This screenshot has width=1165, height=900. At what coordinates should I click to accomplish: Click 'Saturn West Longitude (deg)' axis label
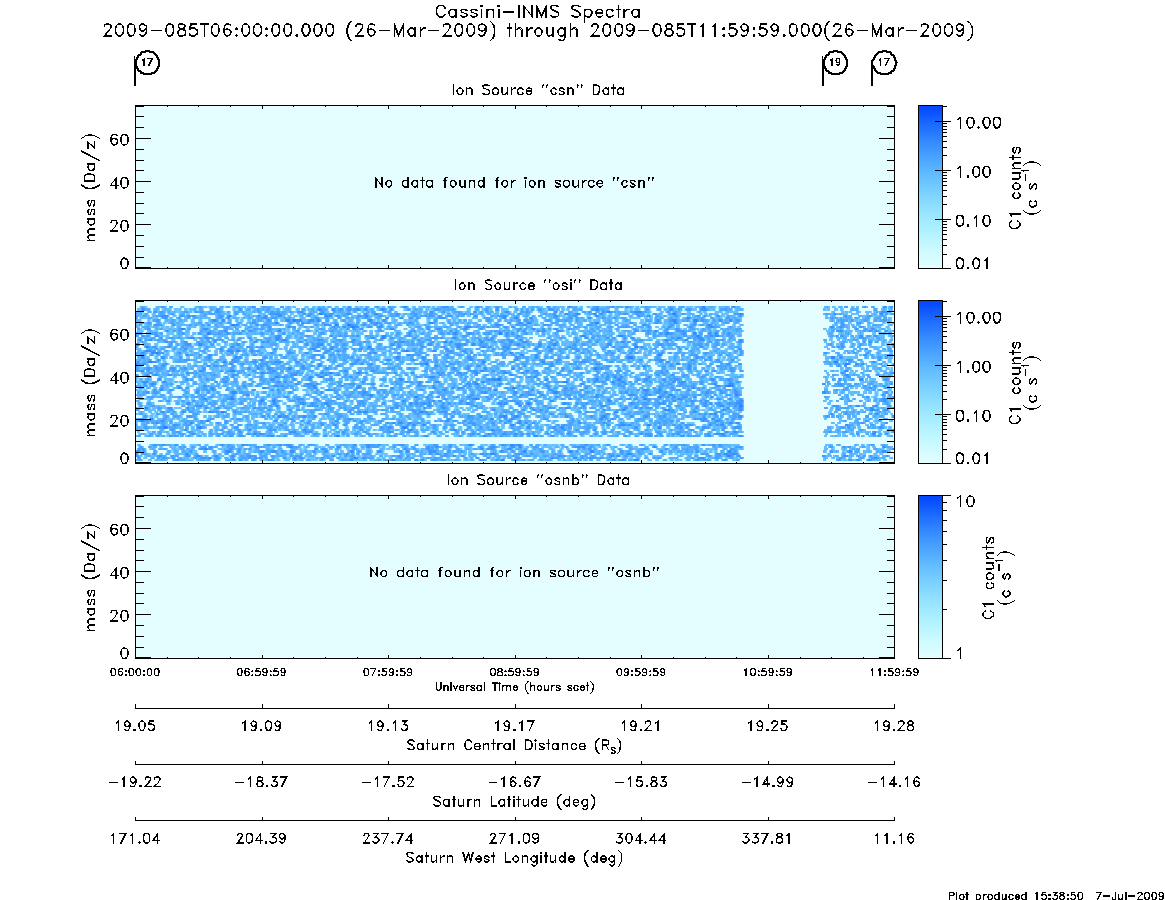(514, 858)
